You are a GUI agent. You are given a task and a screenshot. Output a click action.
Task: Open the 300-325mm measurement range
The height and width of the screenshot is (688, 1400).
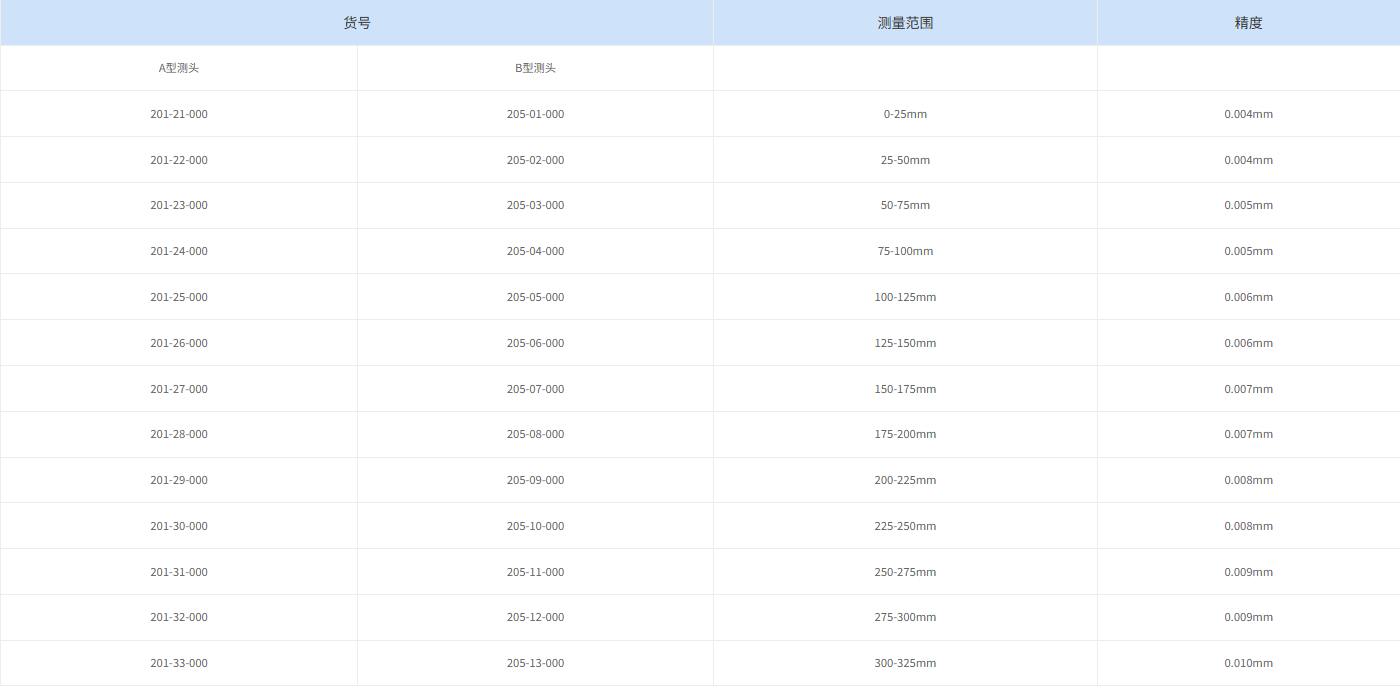905,662
